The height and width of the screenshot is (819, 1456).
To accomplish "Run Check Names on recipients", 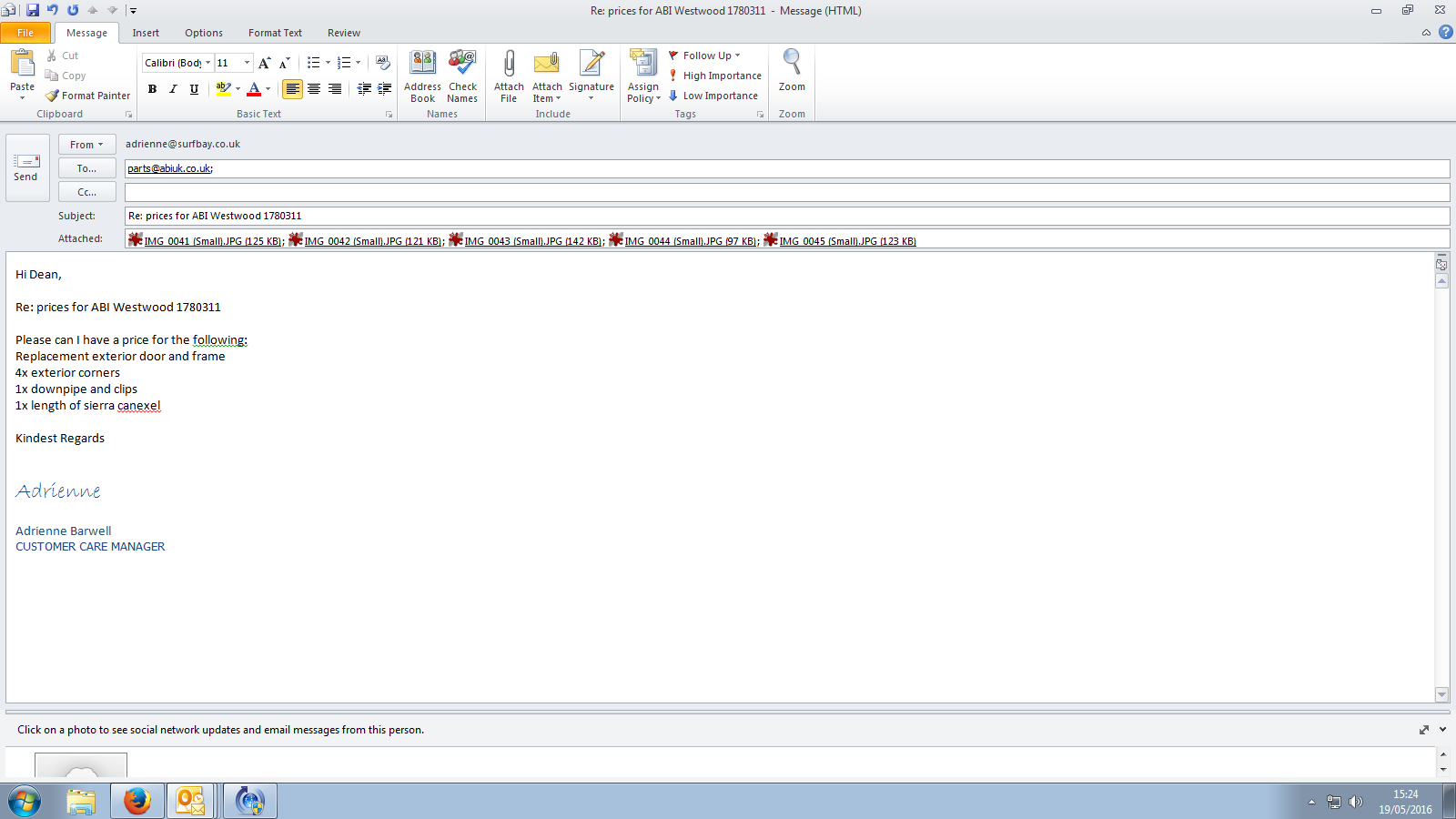I will click(x=462, y=76).
